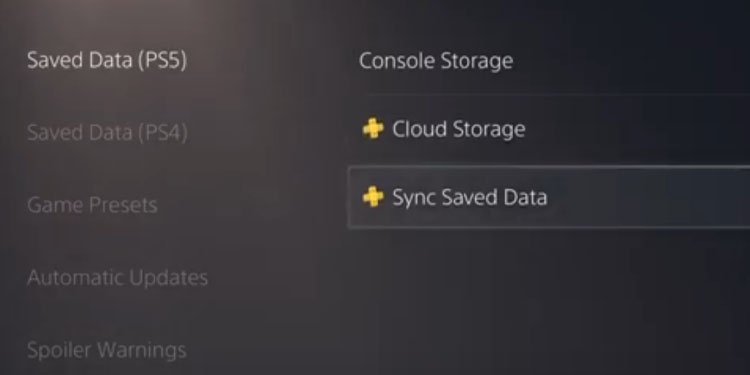Open the Game Presets section

pyautogui.click(x=92, y=205)
